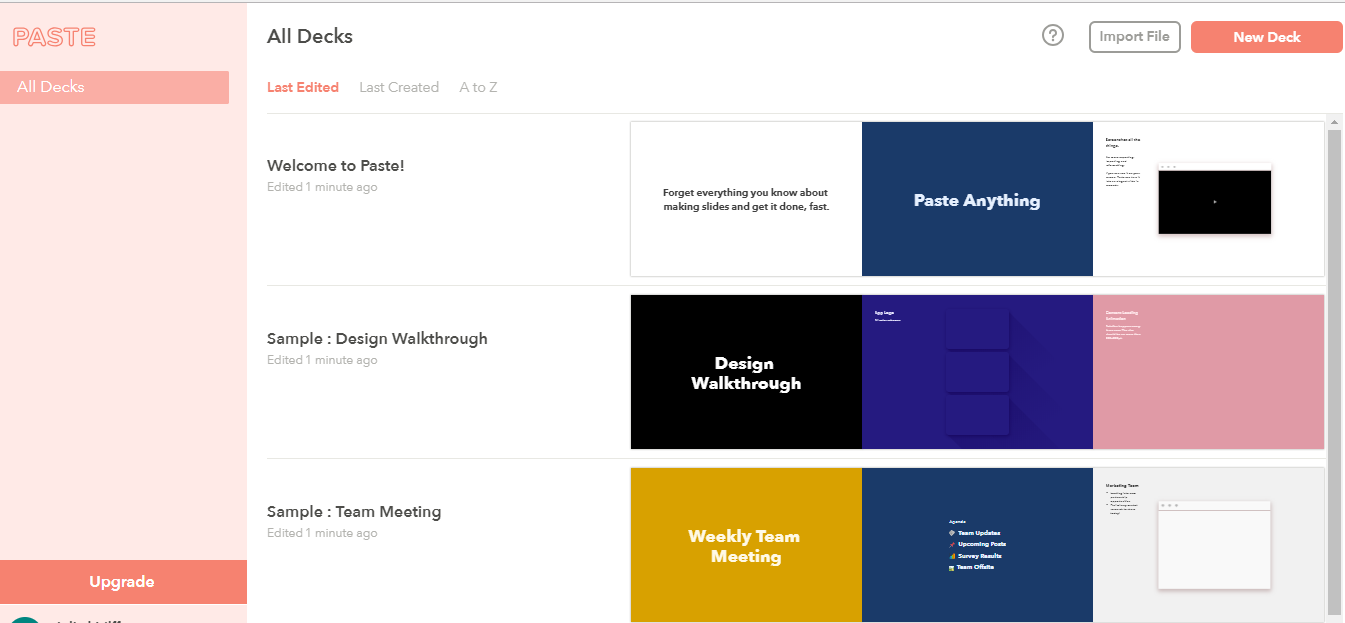
Task: Sort decks by Last Created
Action: coord(399,87)
